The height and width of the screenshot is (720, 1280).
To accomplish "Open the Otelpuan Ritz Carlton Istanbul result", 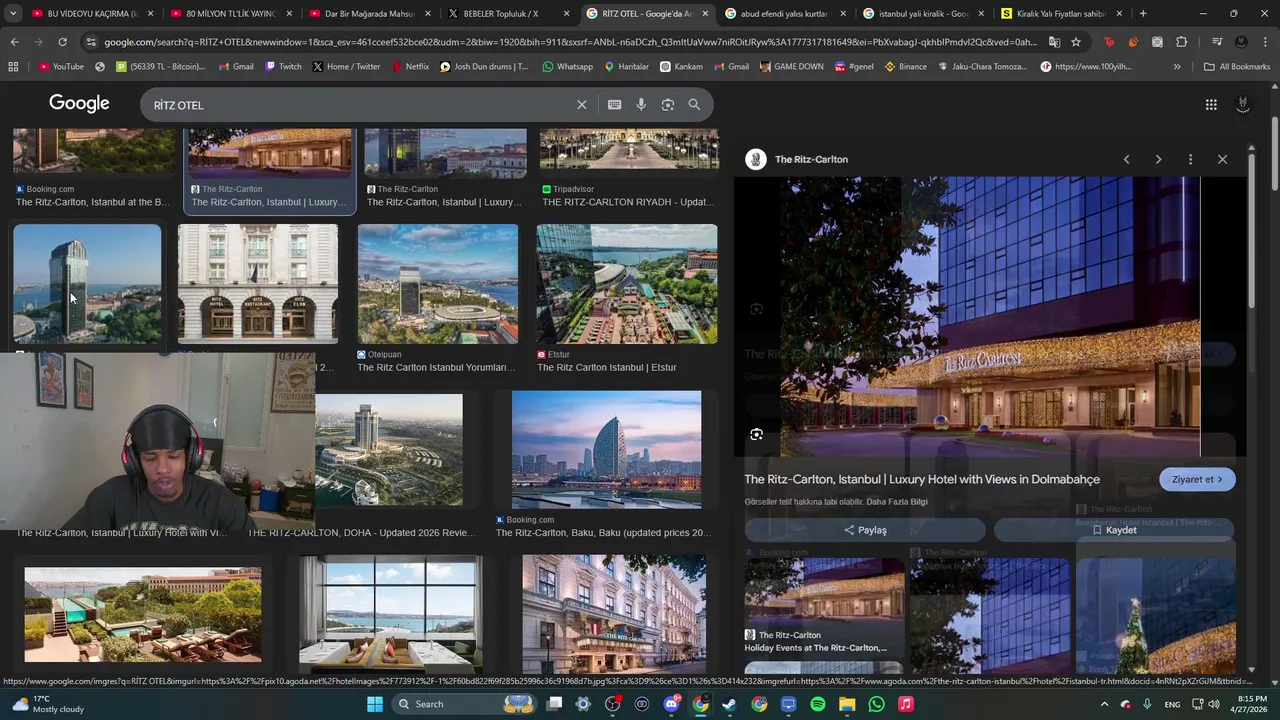I will coord(438,298).
